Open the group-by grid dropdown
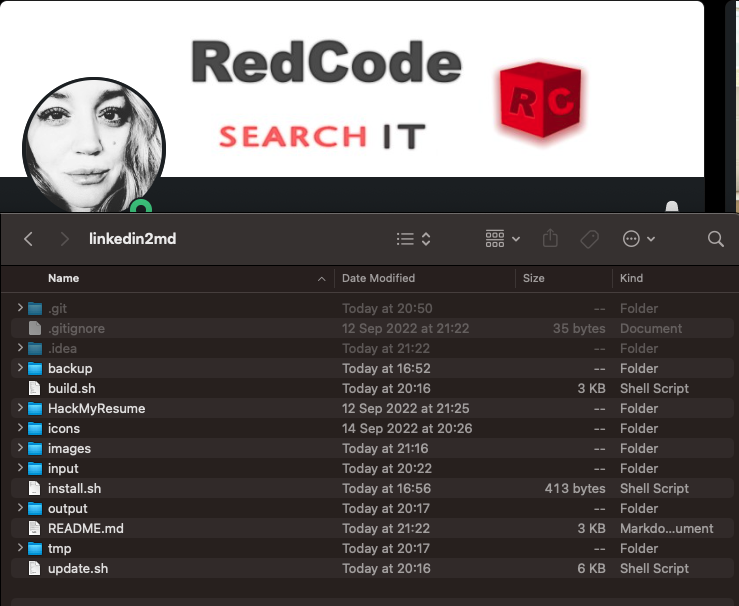 [x=502, y=239]
